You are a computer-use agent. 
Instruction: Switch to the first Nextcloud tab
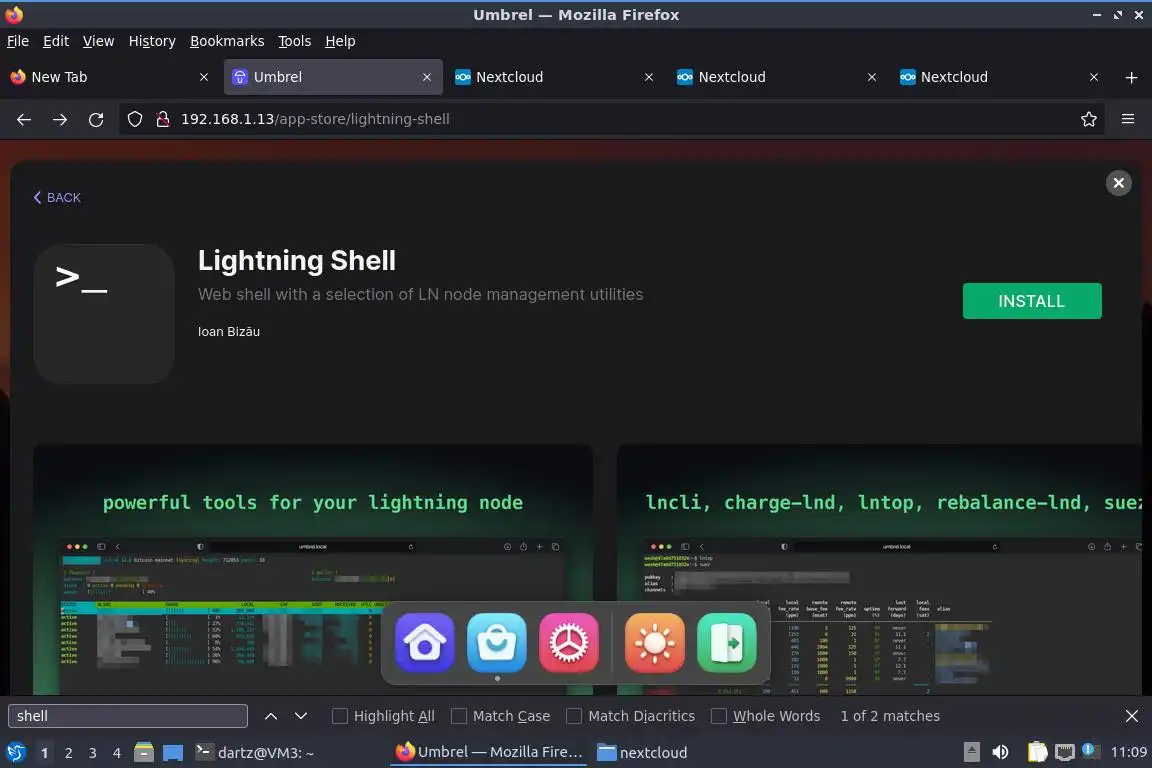[555, 77]
